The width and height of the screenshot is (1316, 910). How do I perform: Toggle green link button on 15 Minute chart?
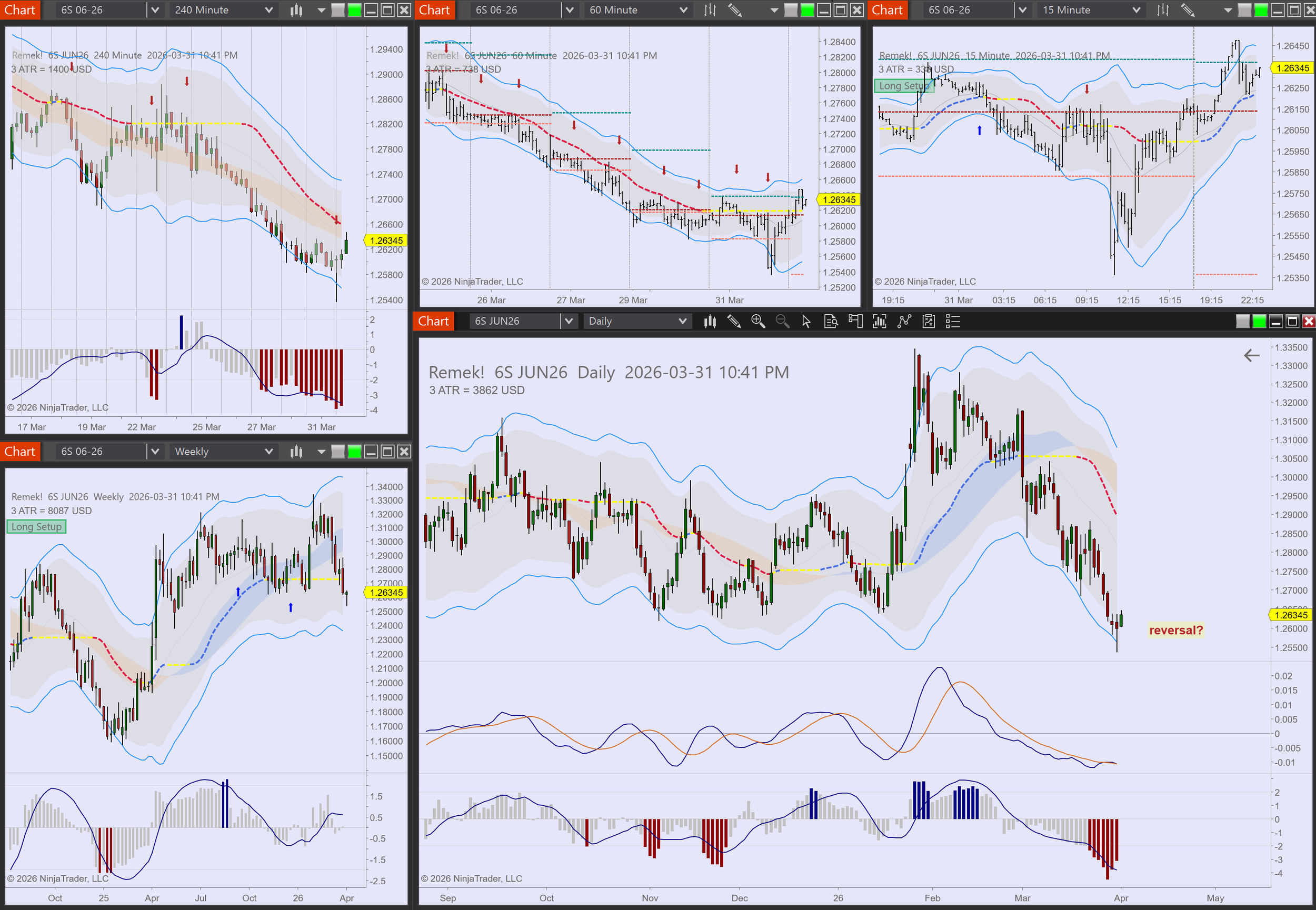tap(1261, 11)
